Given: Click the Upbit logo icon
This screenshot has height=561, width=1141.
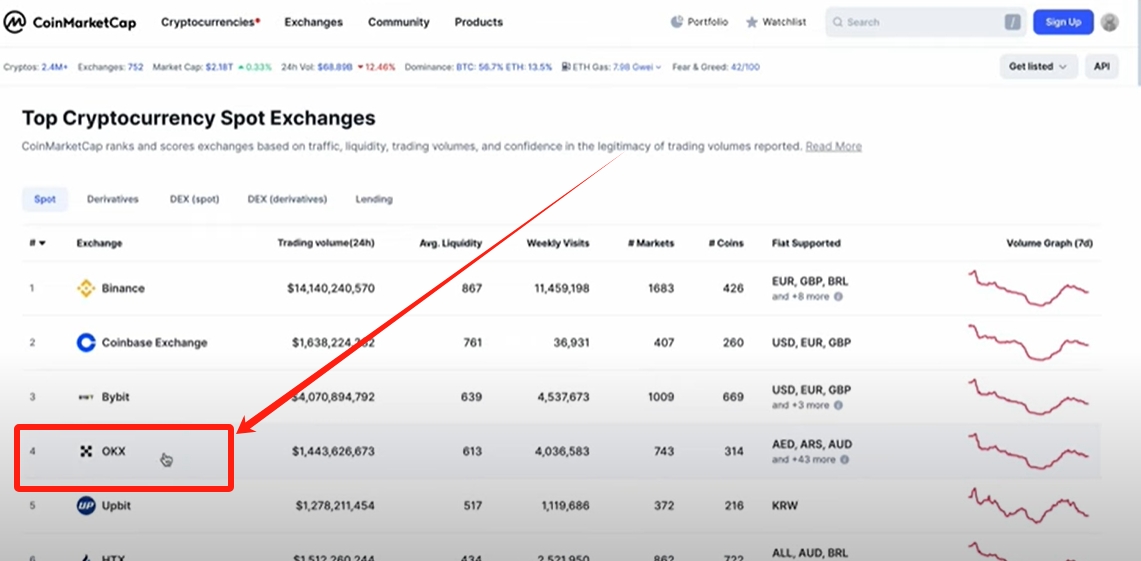Looking at the screenshot, I should tap(86, 505).
